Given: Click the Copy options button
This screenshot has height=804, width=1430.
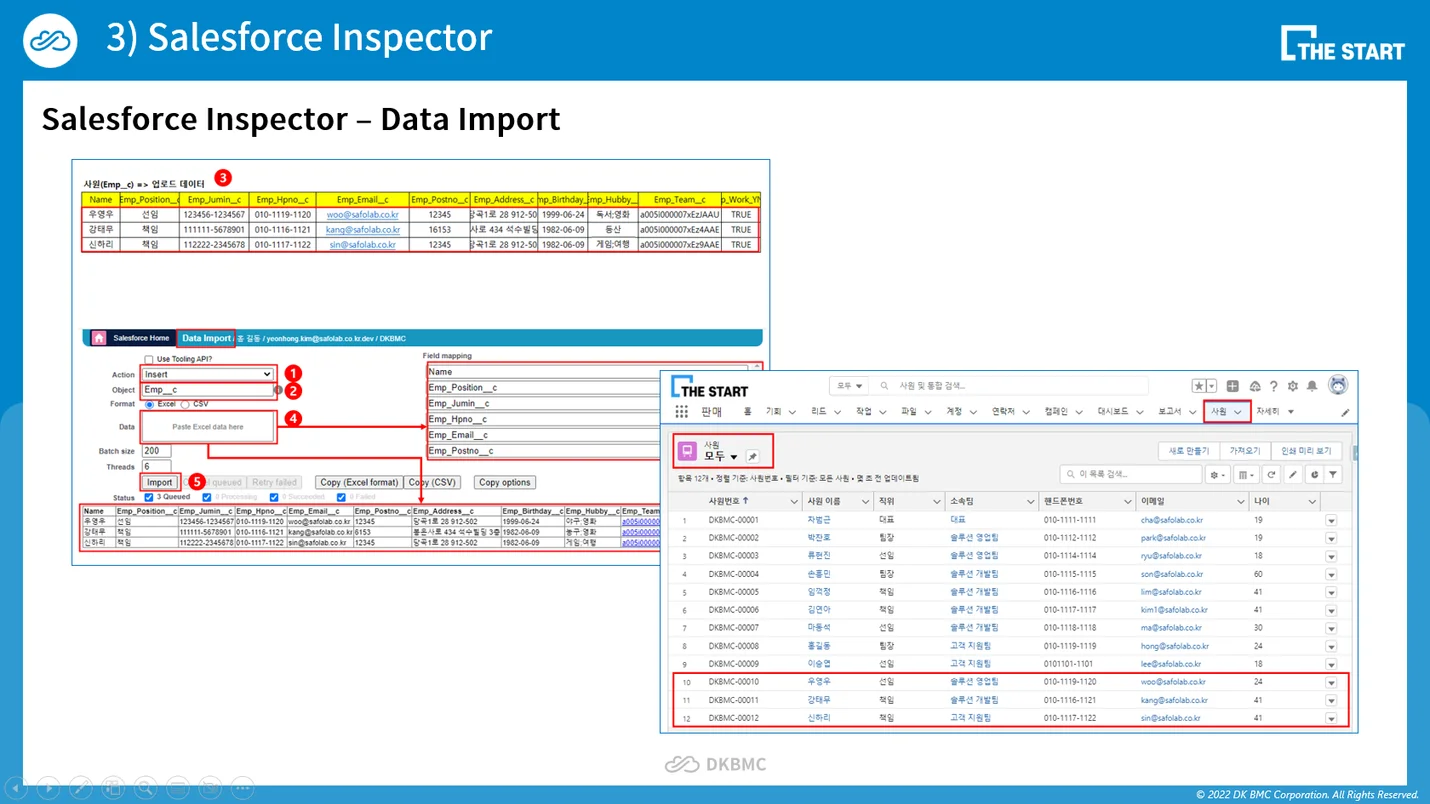Looking at the screenshot, I should [504, 482].
